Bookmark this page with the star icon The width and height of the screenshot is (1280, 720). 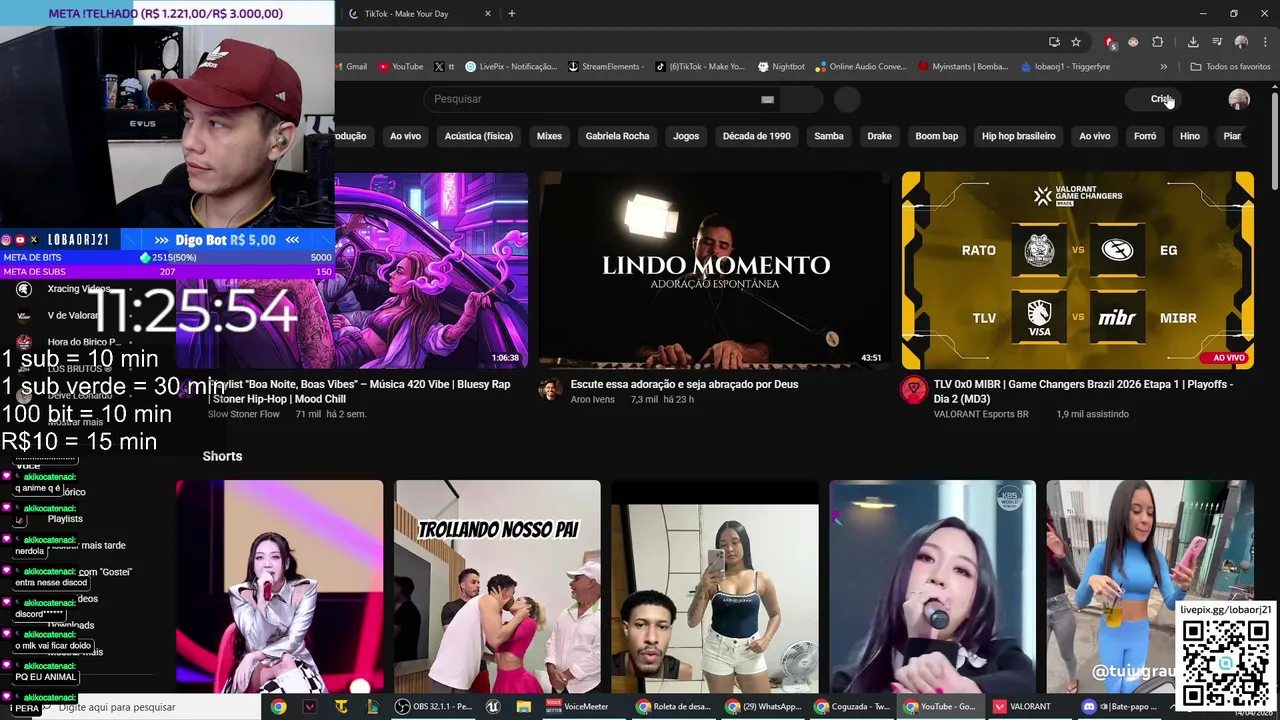point(1076,42)
